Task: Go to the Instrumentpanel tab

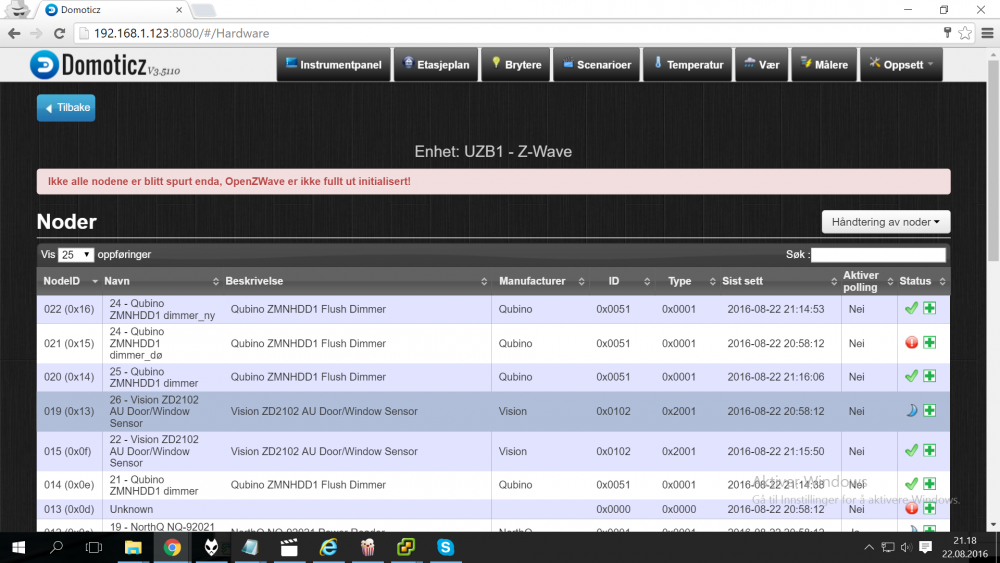Action: click(333, 65)
